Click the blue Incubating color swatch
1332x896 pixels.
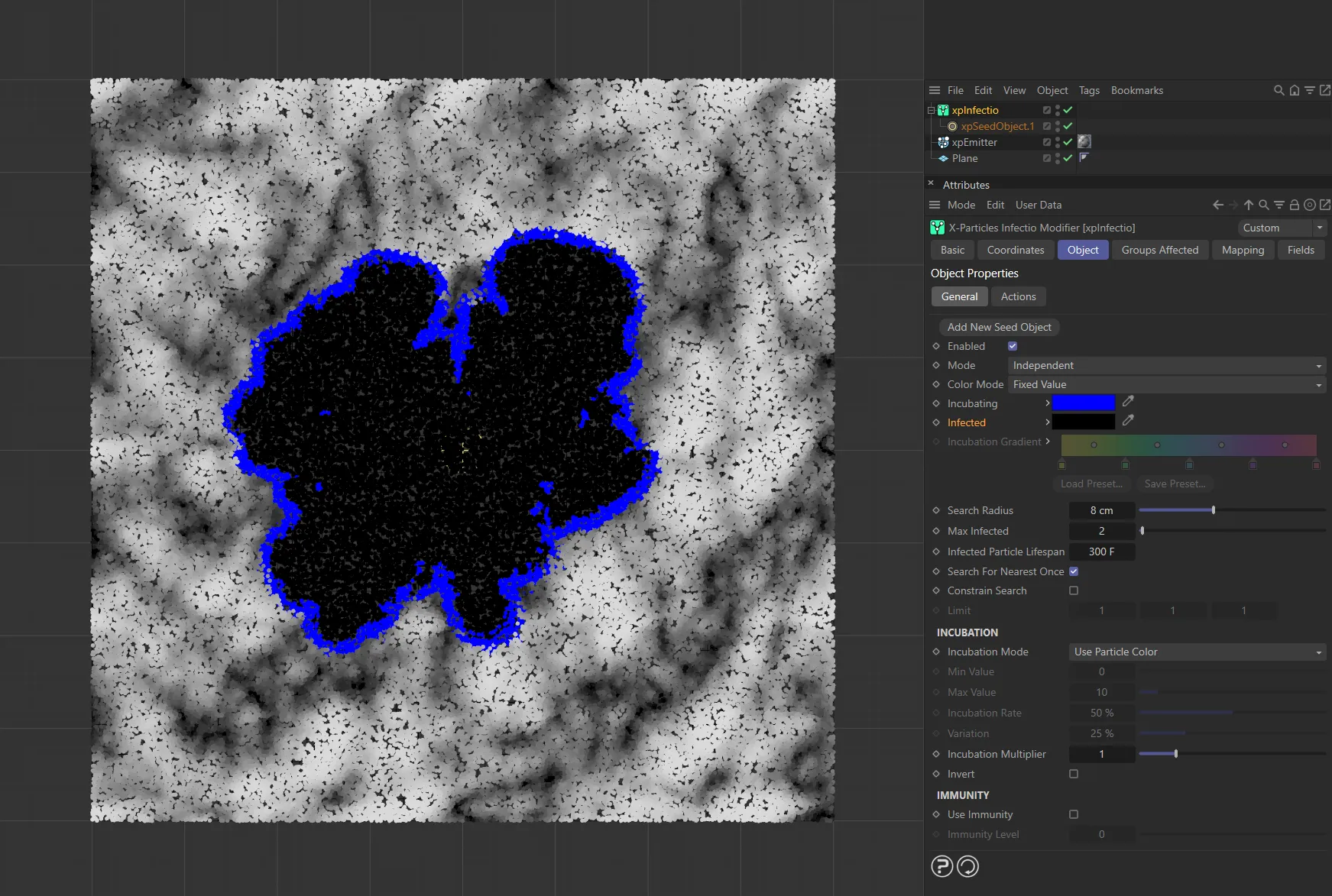(1084, 403)
